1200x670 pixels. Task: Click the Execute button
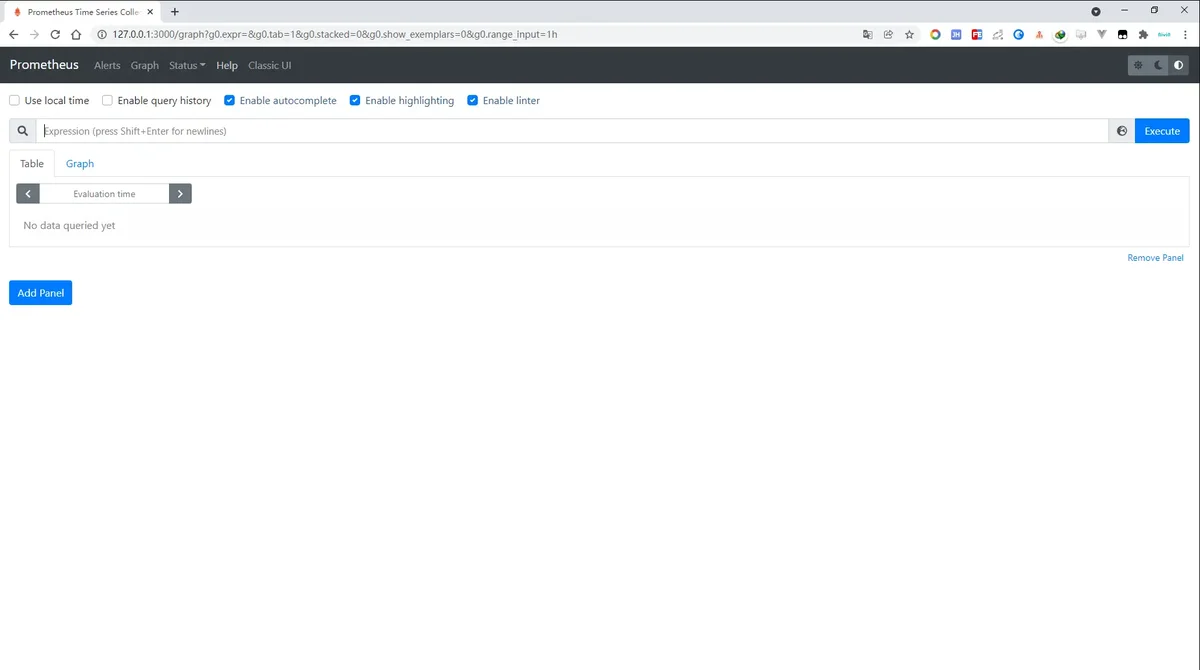coord(1162,131)
